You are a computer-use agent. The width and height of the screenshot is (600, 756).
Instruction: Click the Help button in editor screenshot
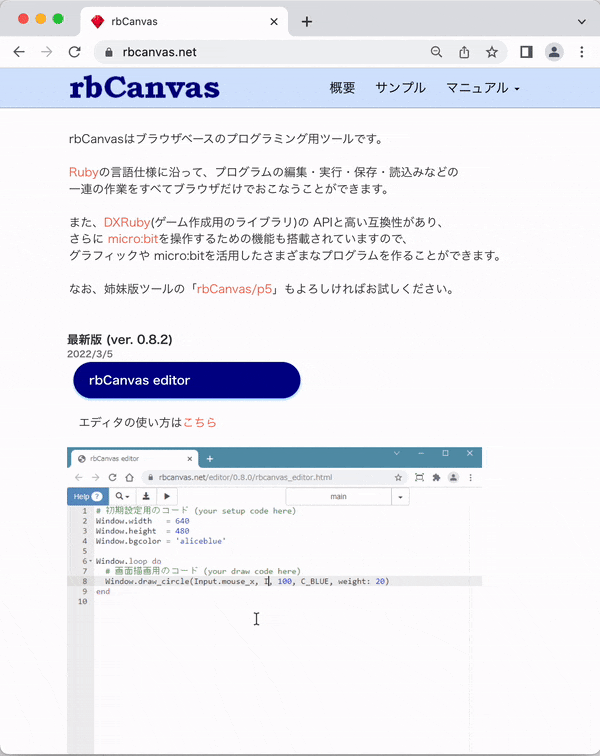tap(88, 497)
